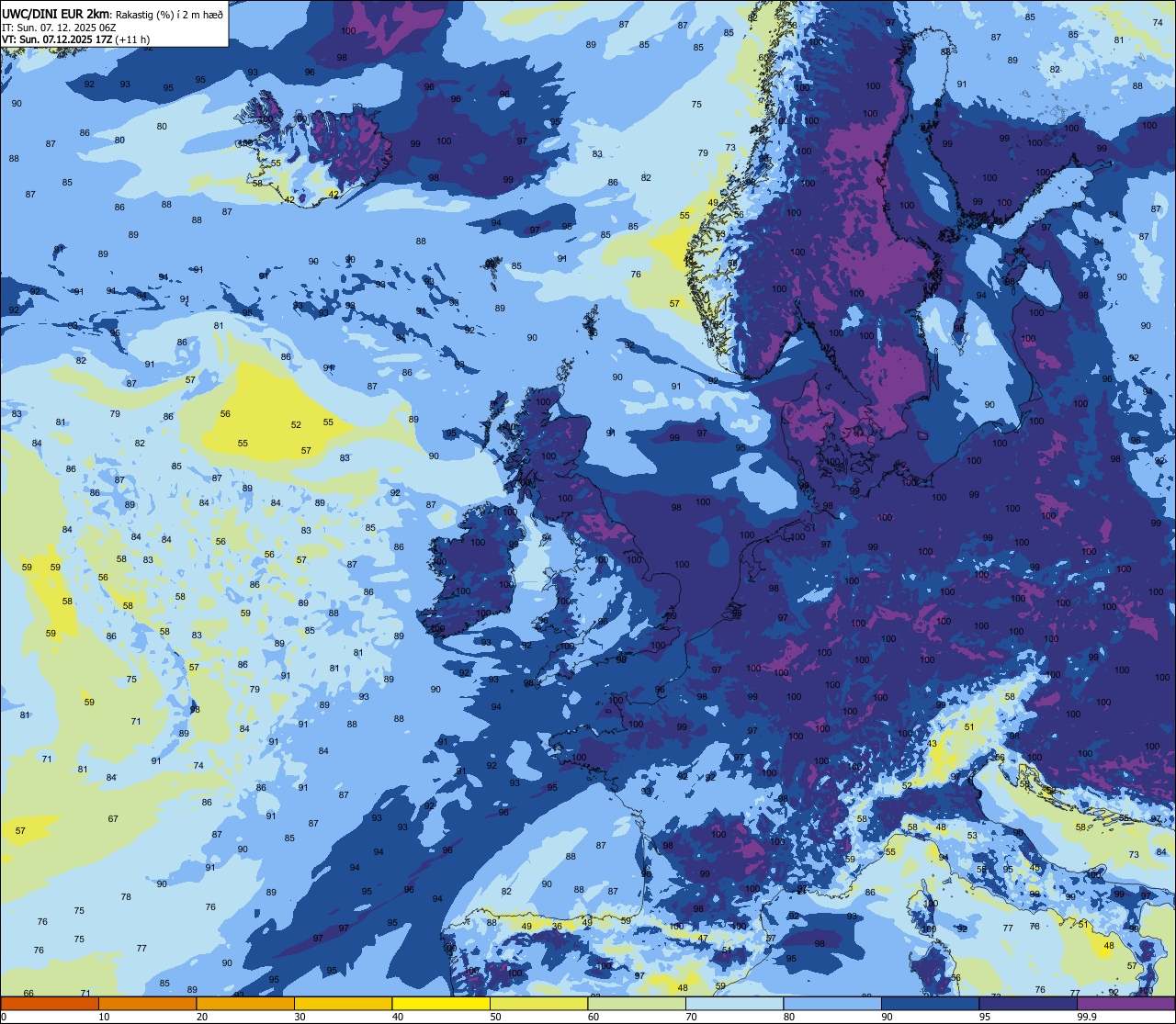The height and width of the screenshot is (1024, 1176).
Task: Click the purple above-99.9 legend swatch
Action: [1125, 1003]
